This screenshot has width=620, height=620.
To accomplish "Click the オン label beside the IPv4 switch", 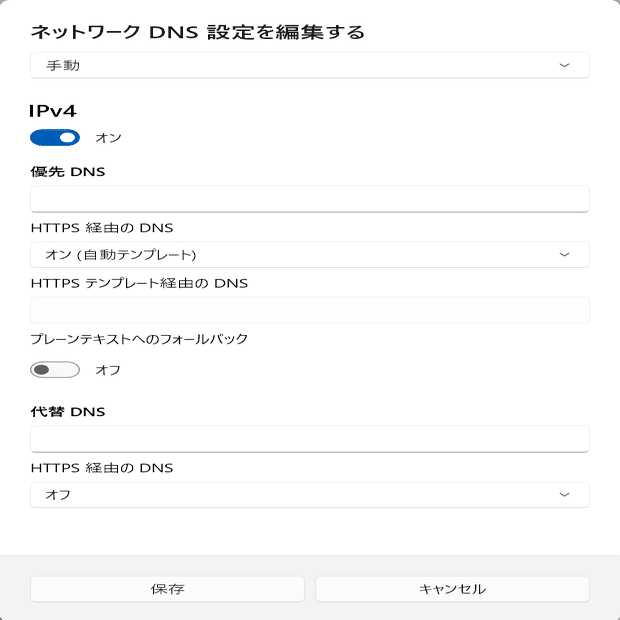I will [x=108, y=137].
